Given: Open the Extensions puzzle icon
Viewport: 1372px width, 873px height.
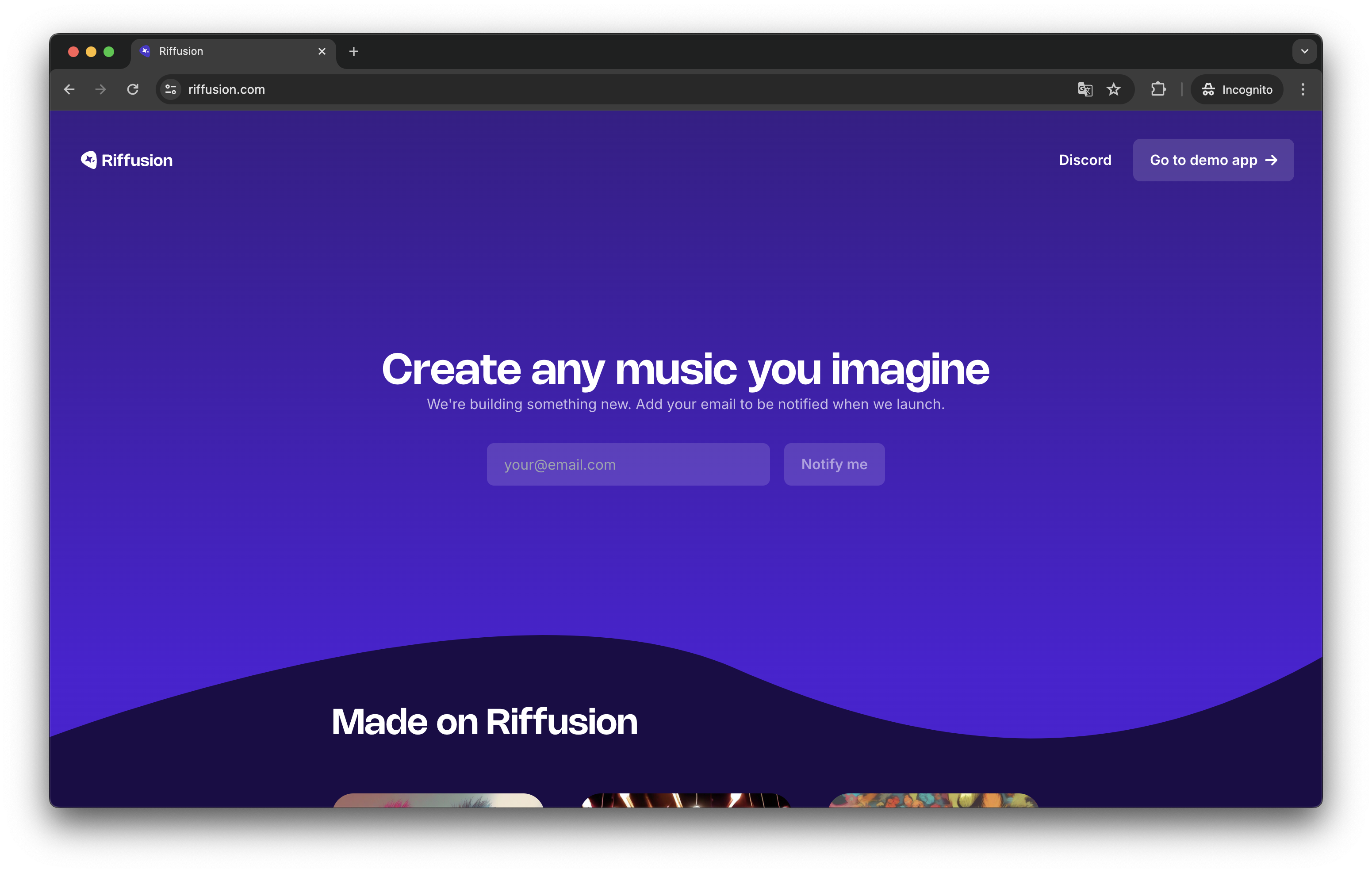Looking at the screenshot, I should 1158,89.
